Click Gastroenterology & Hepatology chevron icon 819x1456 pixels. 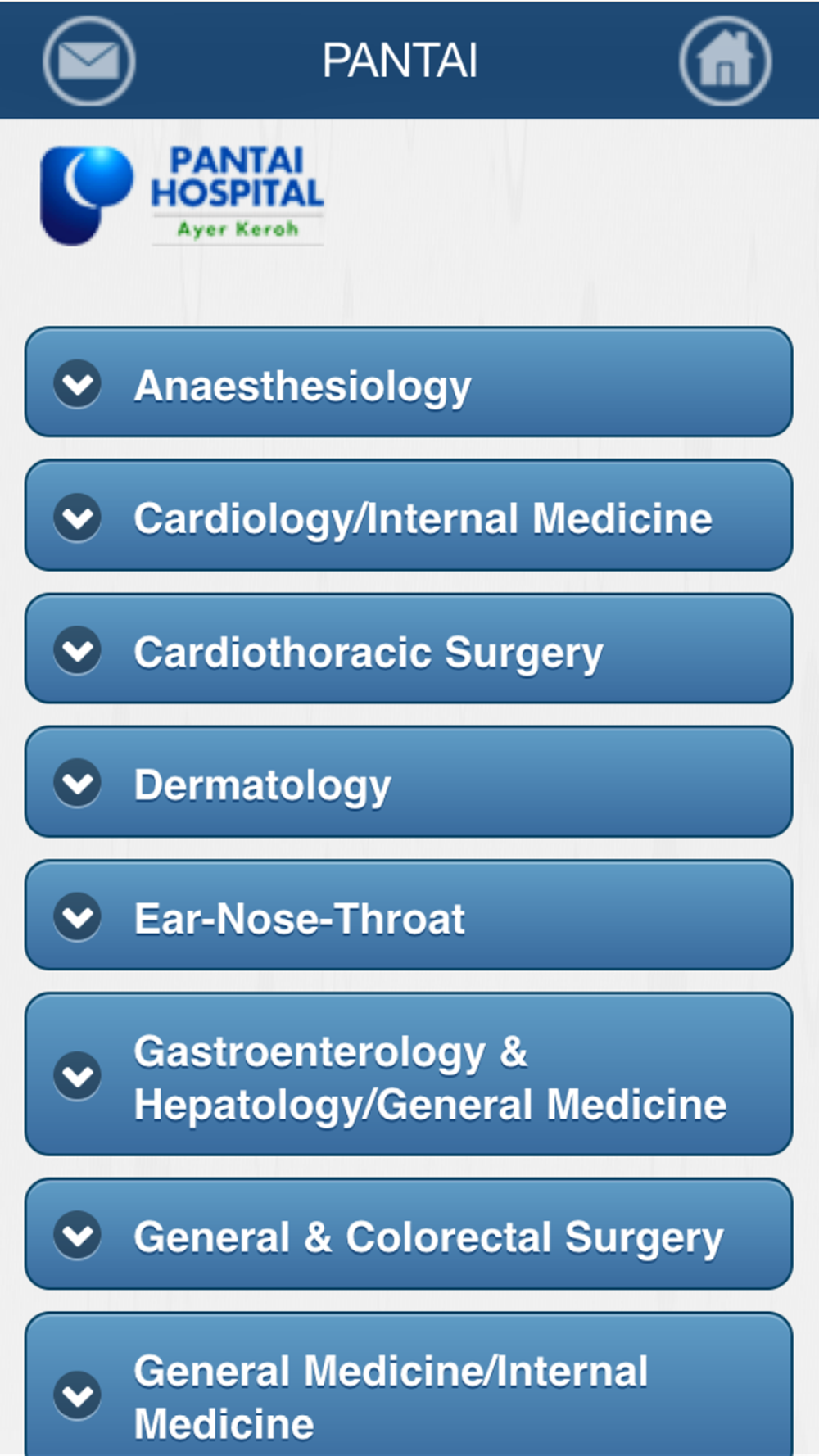pyautogui.click(x=78, y=1075)
